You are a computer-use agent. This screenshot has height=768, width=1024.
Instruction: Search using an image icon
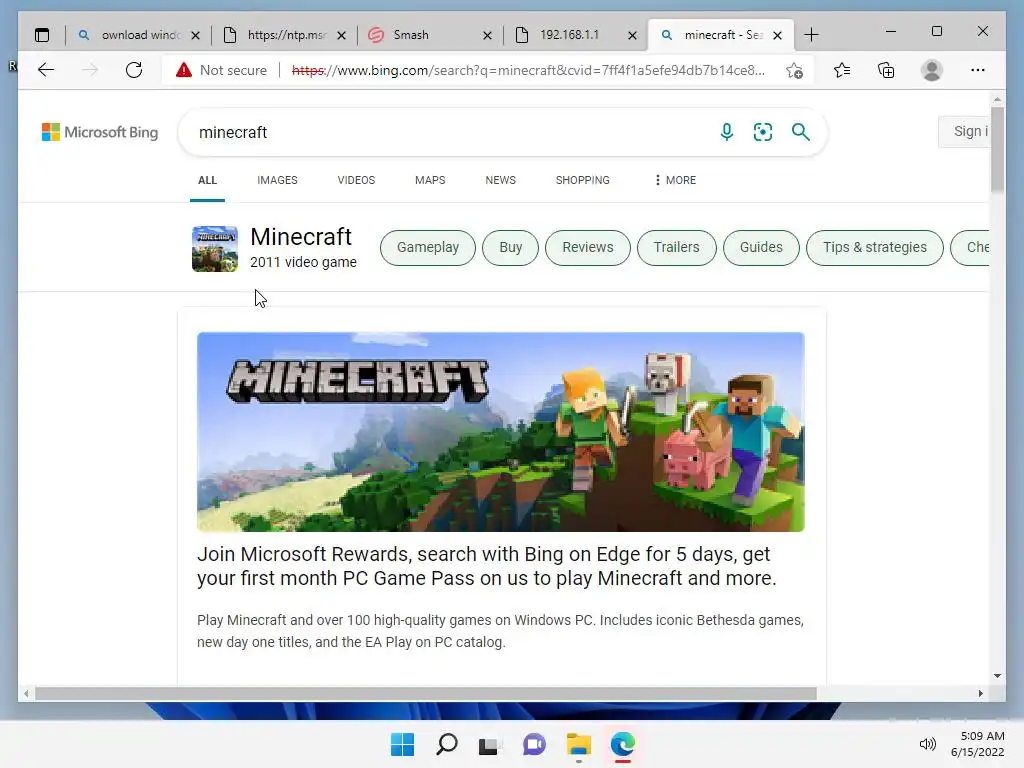tap(763, 132)
